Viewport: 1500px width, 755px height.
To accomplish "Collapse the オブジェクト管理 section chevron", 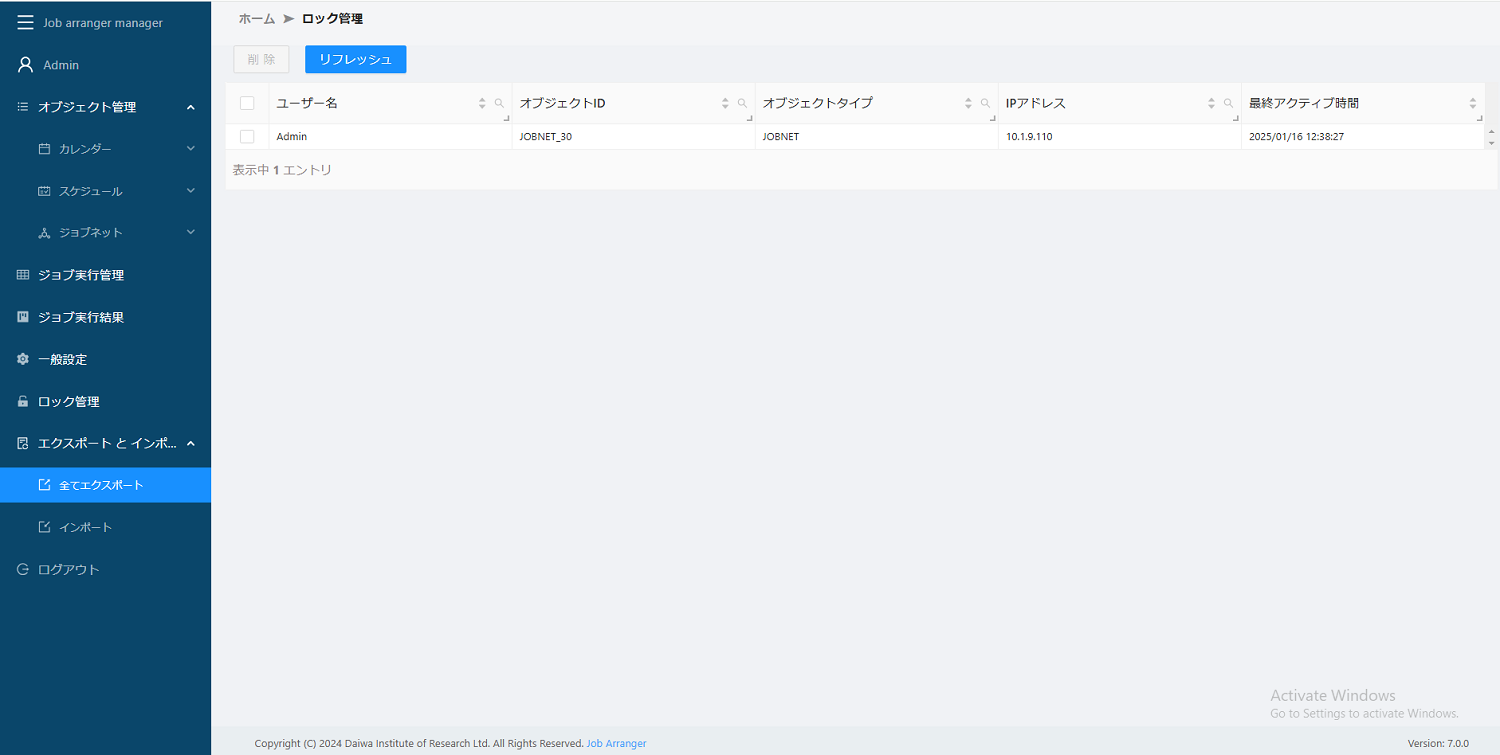I will point(190,107).
